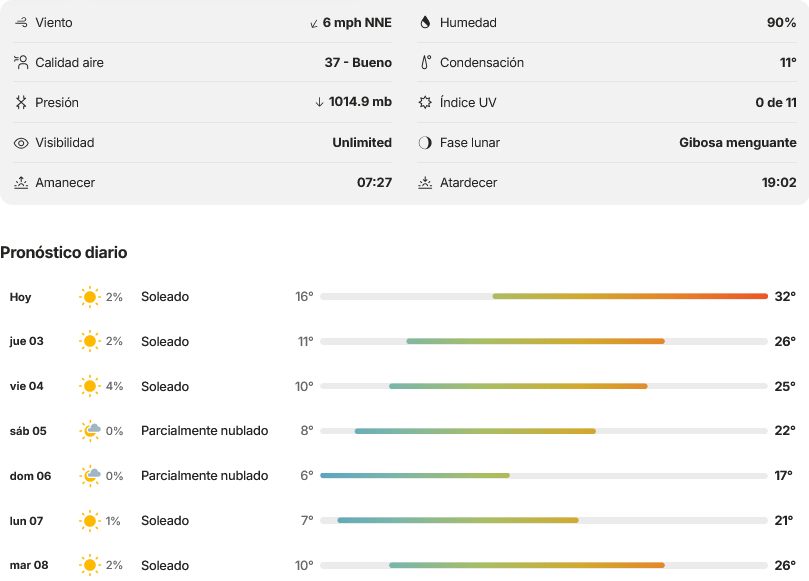Click the dew point icon beside Condensación

[426, 62]
